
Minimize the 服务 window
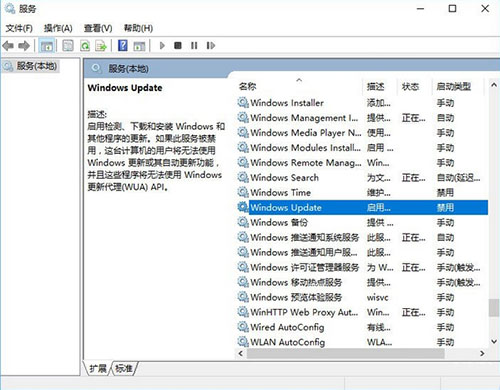click(x=421, y=9)
